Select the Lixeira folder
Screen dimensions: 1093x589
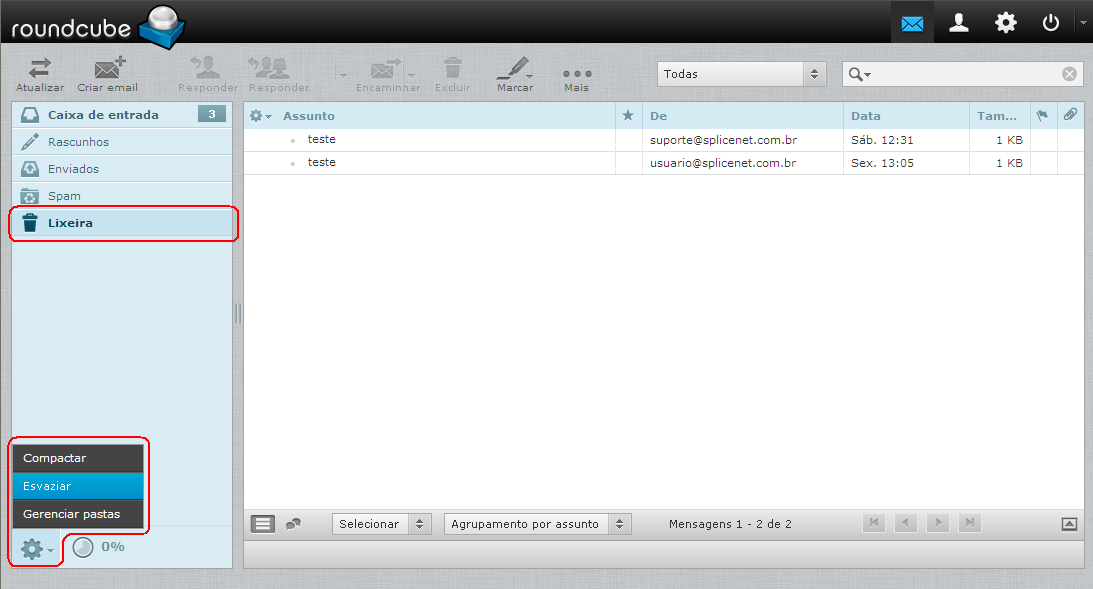click(x=122, y=223)
